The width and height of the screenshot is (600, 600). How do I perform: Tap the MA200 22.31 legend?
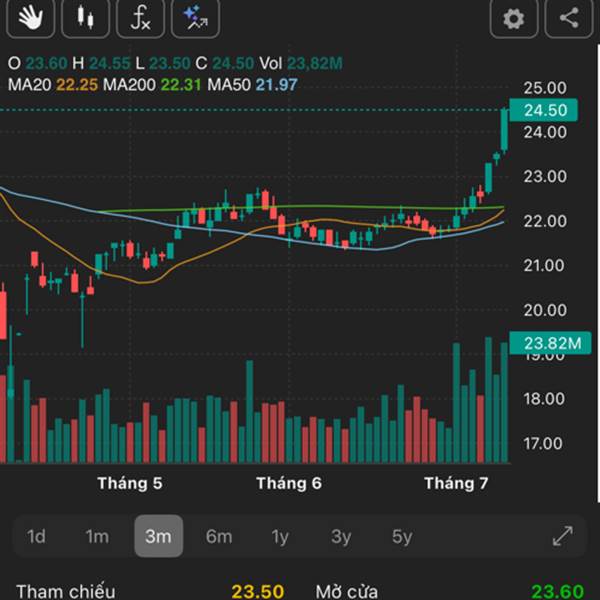(x=152, y=85)
